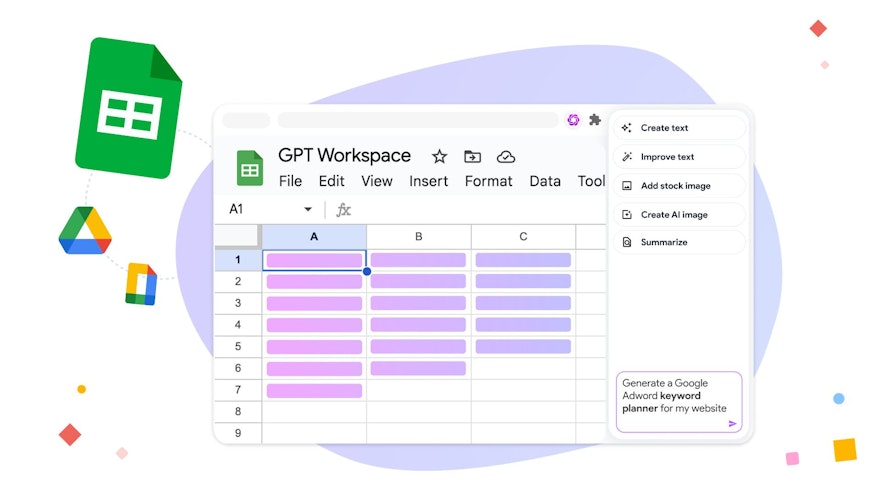Click the icon beside Create AI image
The width and height of the screenshot is (880, 495).
627,214
